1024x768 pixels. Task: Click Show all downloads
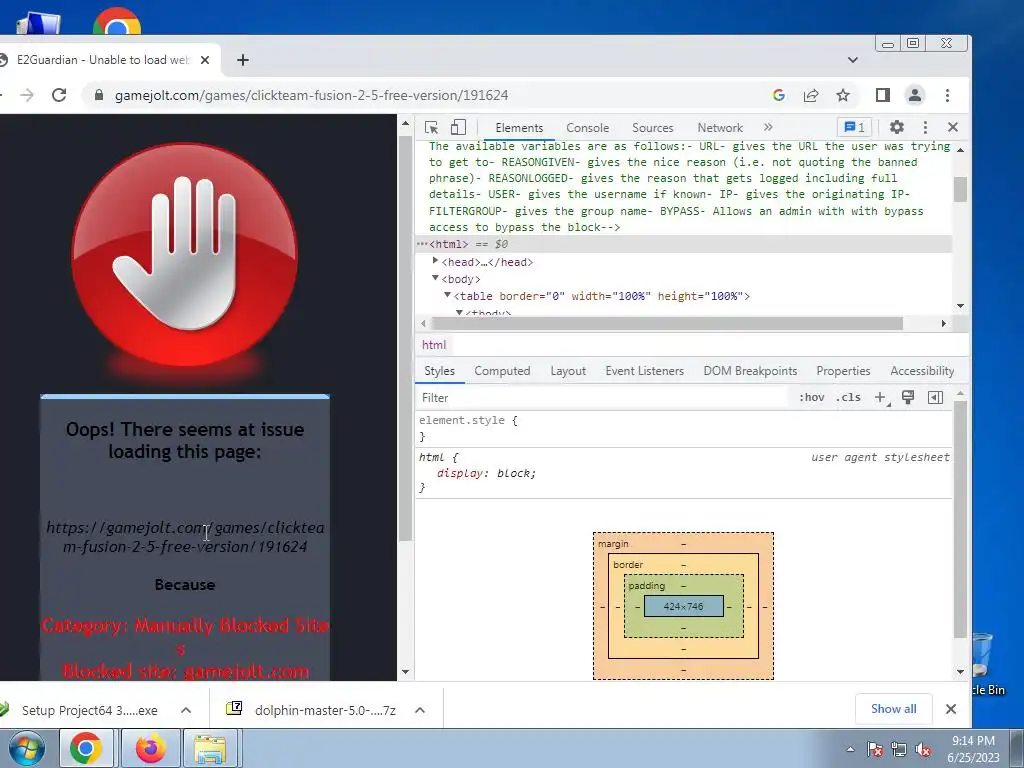point(893,709)
